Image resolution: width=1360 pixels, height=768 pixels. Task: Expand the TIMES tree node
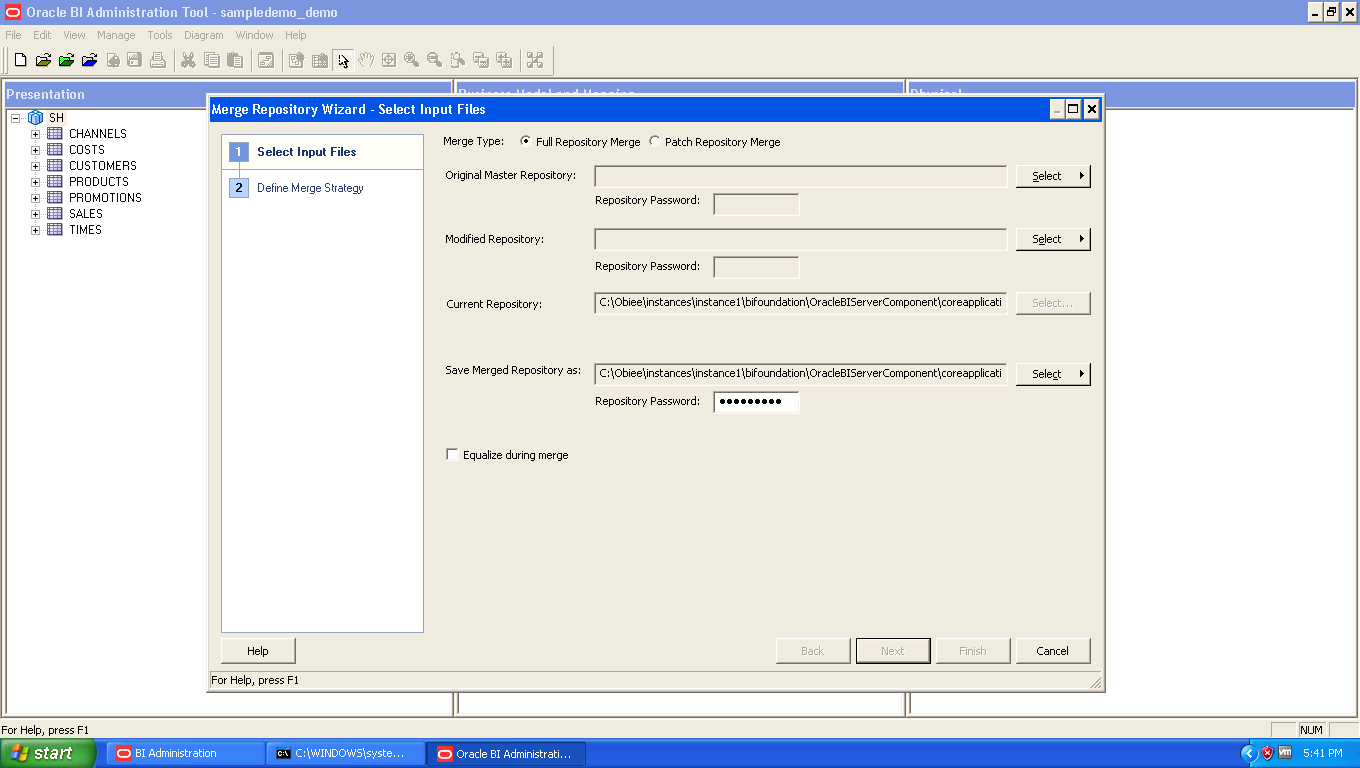(x=36, y=230)
